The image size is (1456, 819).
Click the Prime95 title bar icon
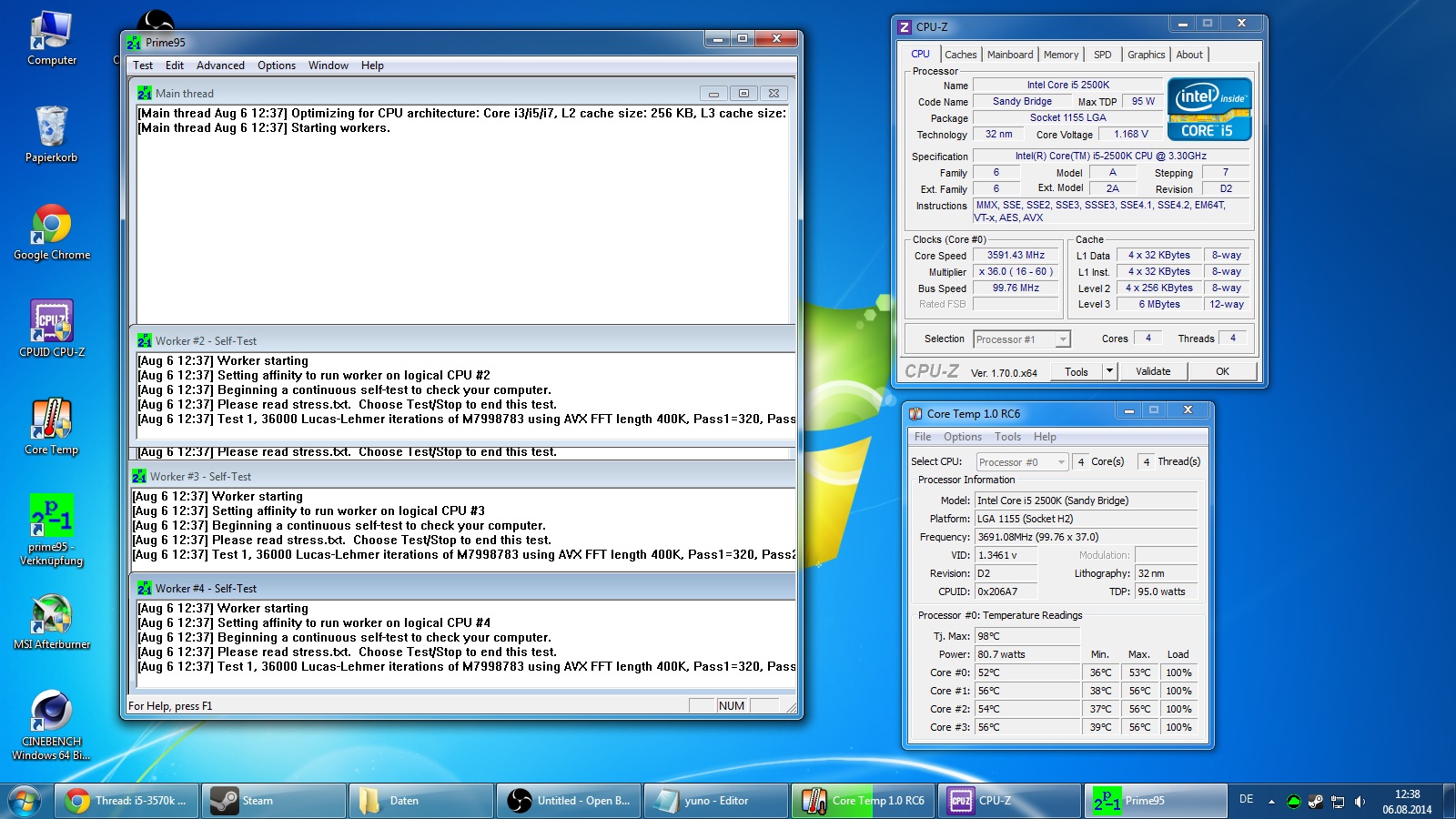pos(134,42)
